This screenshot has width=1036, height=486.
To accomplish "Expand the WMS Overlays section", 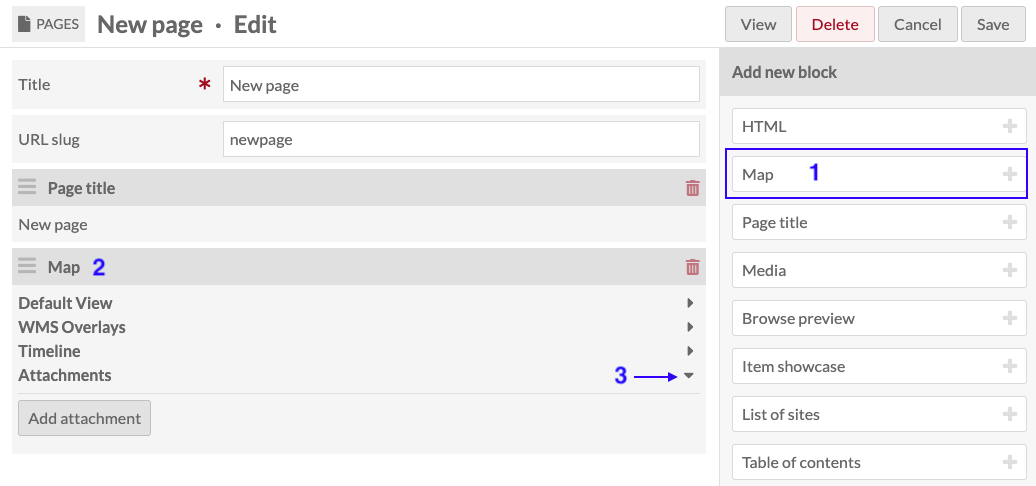I will (690, 327).
